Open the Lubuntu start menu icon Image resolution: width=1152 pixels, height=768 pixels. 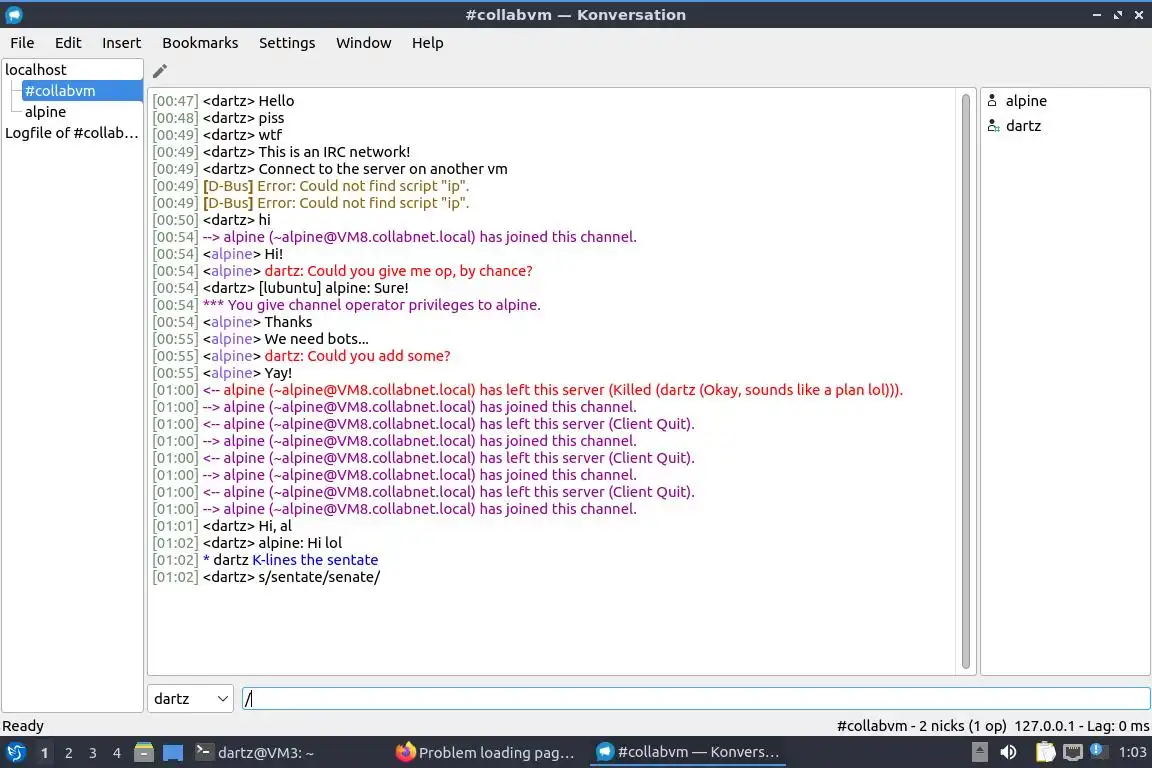[x=15, y=753]
